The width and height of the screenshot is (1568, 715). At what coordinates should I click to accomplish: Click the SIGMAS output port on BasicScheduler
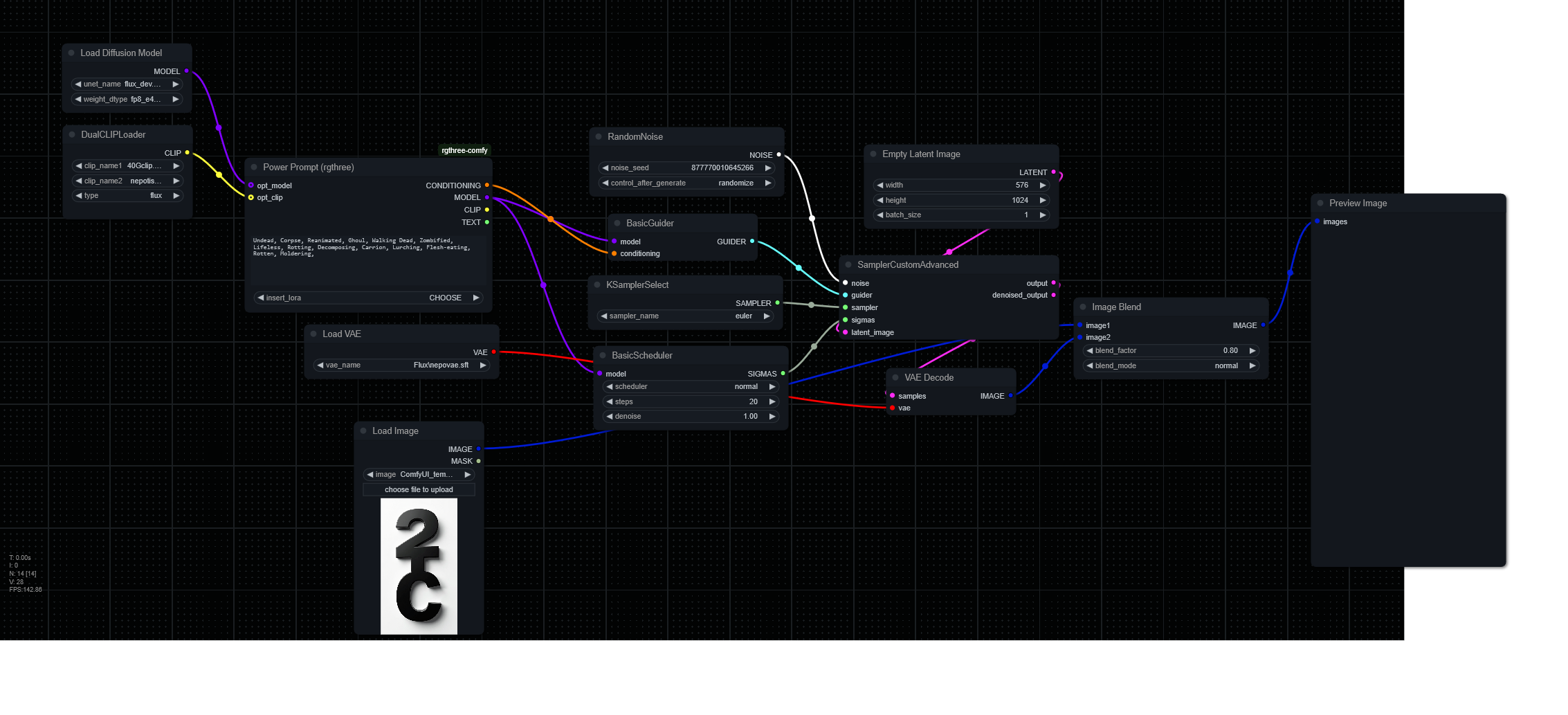pos(783,374)
